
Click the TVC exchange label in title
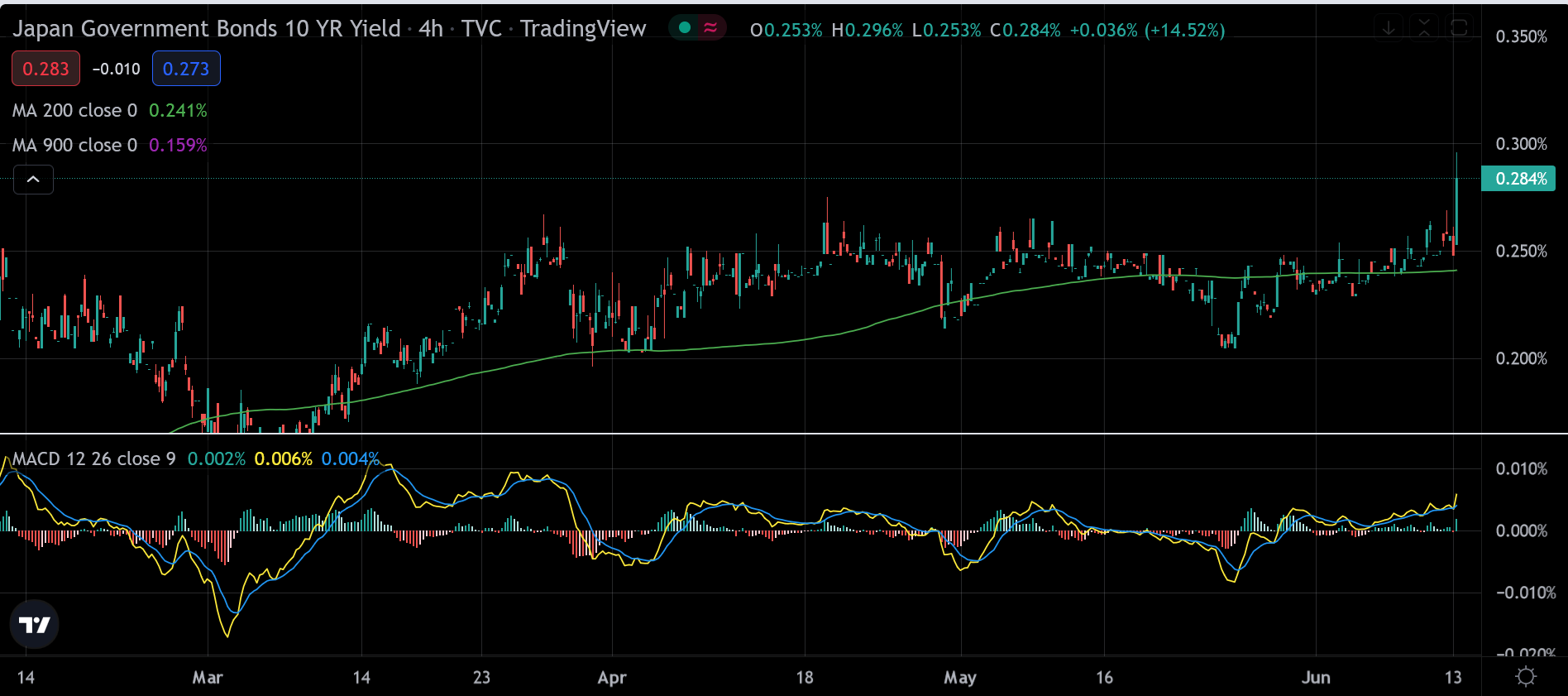pos(481,28)
